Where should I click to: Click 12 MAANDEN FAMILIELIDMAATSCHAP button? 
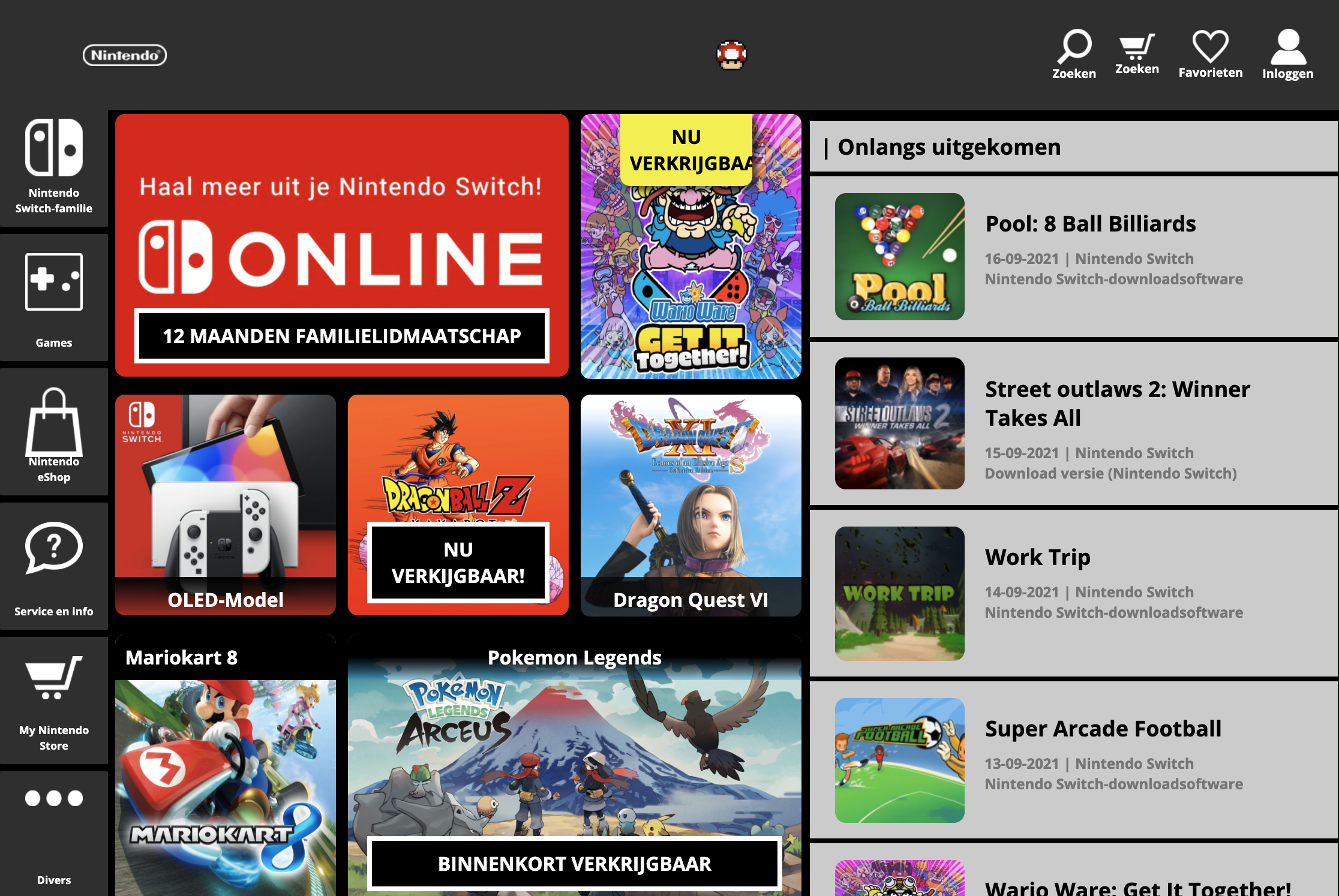pos(342,336)
